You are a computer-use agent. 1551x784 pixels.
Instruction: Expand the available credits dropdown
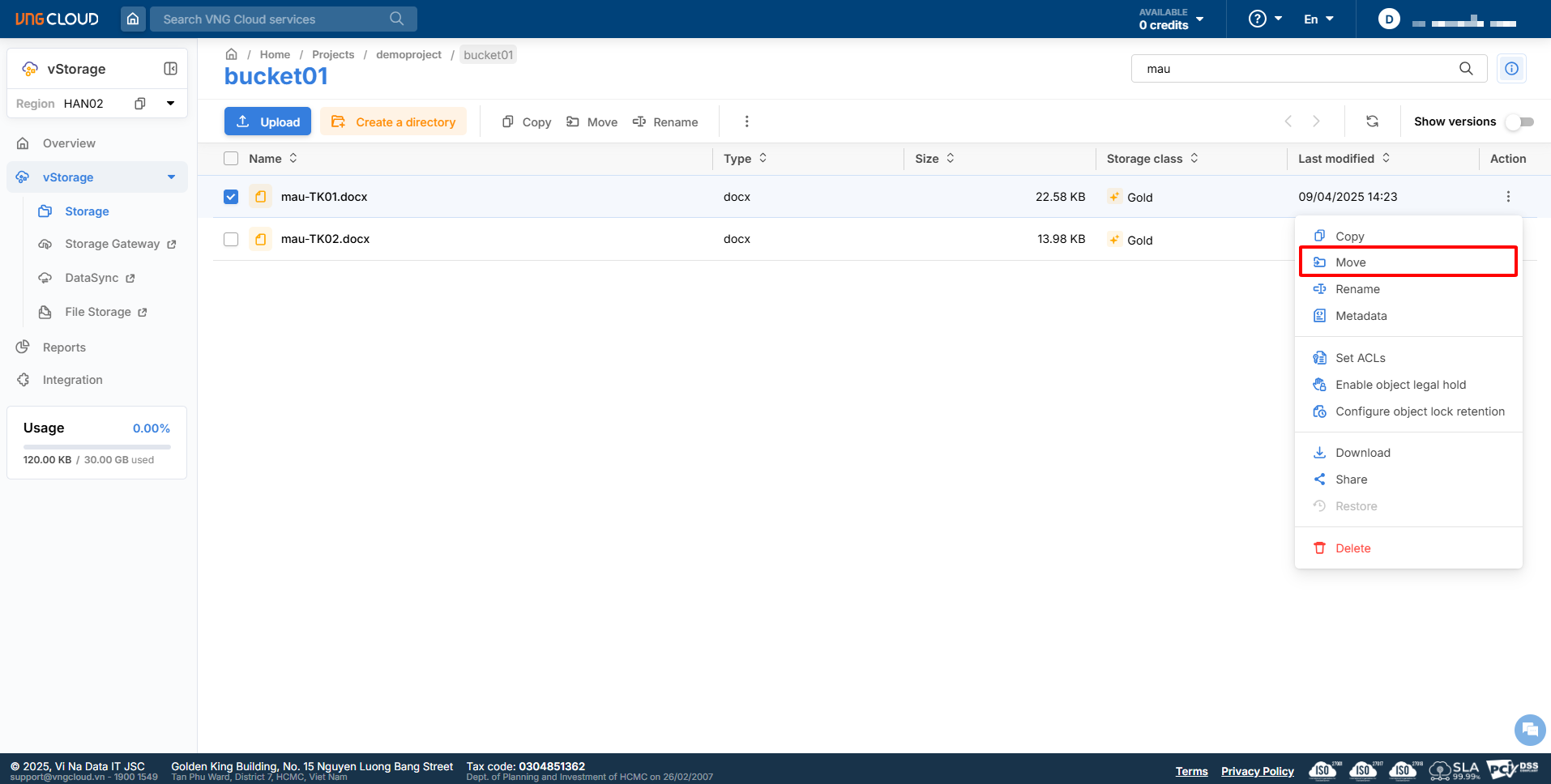click(x=1199, y=19)
